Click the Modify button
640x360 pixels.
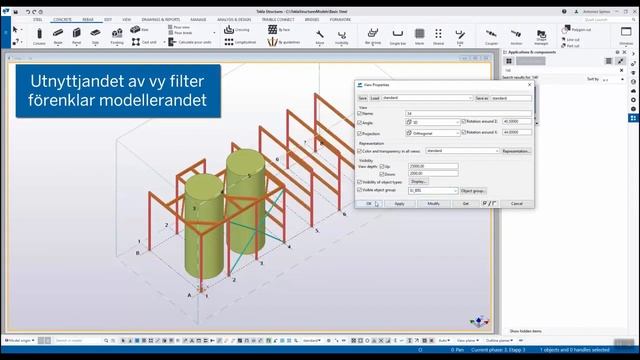point(433,203)
